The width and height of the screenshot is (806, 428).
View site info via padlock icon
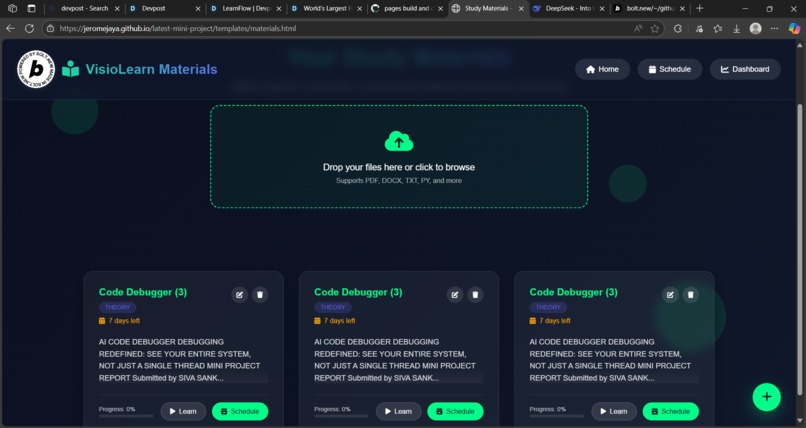click(x=50, y=28)
